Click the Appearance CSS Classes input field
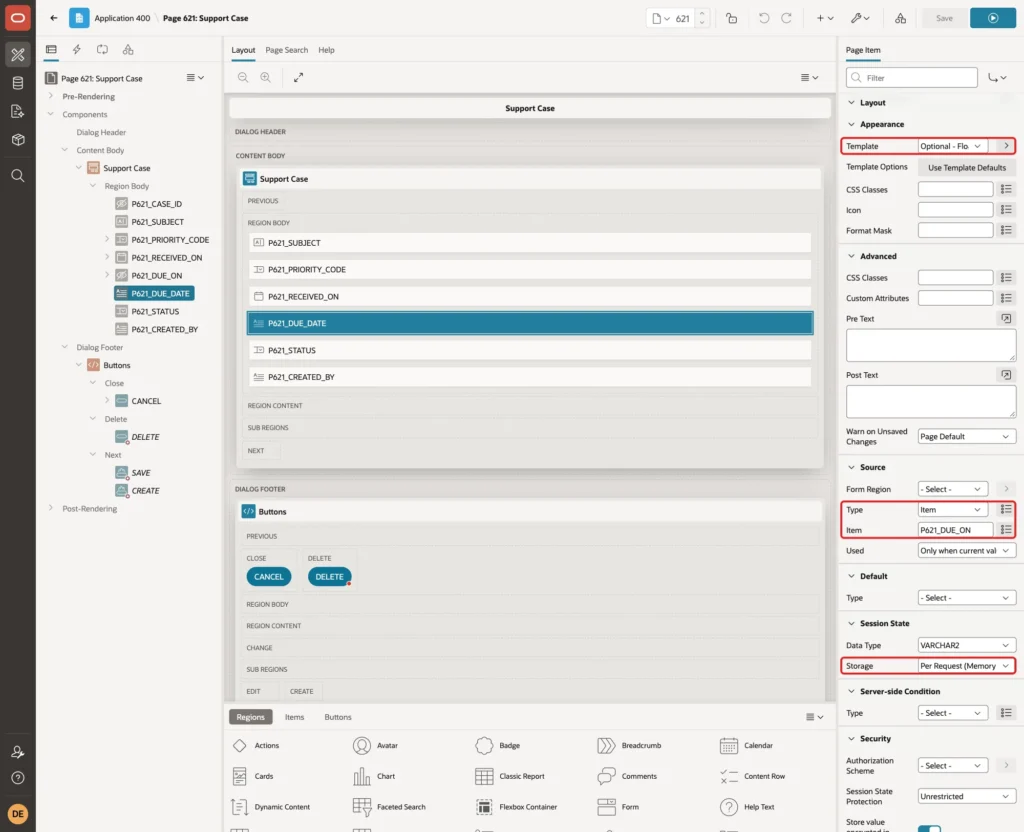This screenshot has width=1024, height=832. (x=955, y=189)
